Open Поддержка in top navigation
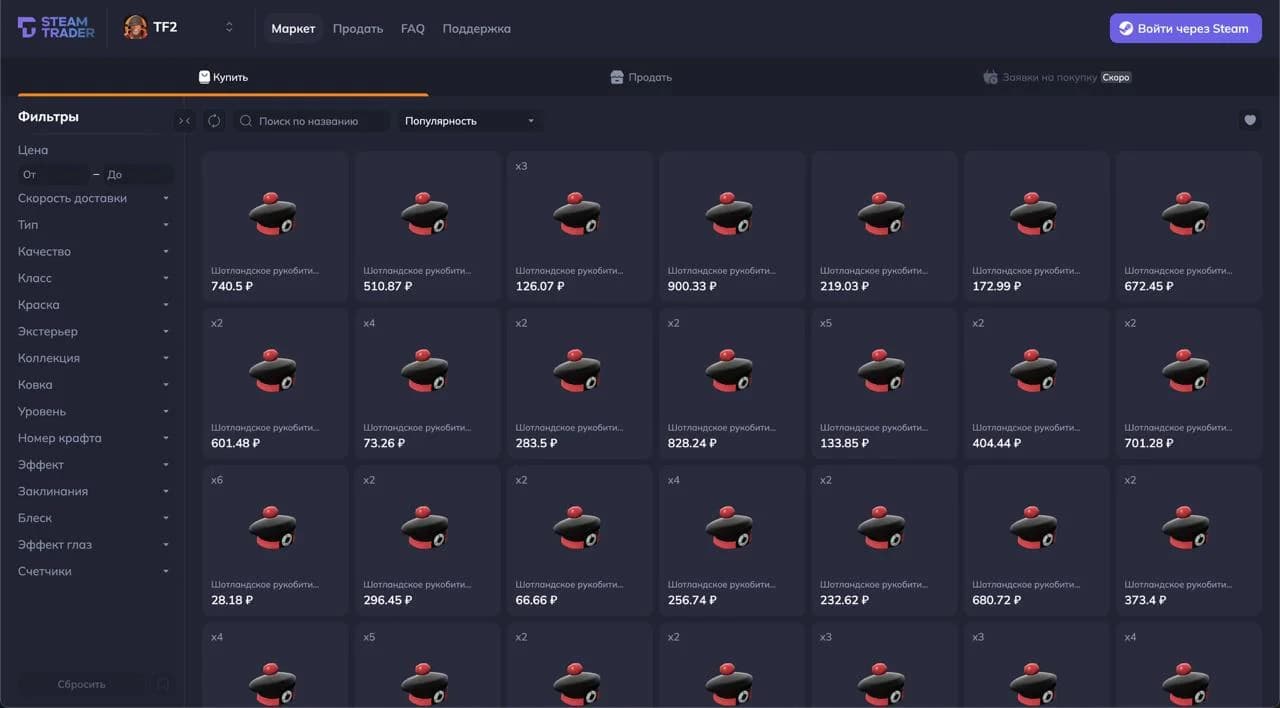1280x708 pixels. pyautogui.click(x=476, y=28)
